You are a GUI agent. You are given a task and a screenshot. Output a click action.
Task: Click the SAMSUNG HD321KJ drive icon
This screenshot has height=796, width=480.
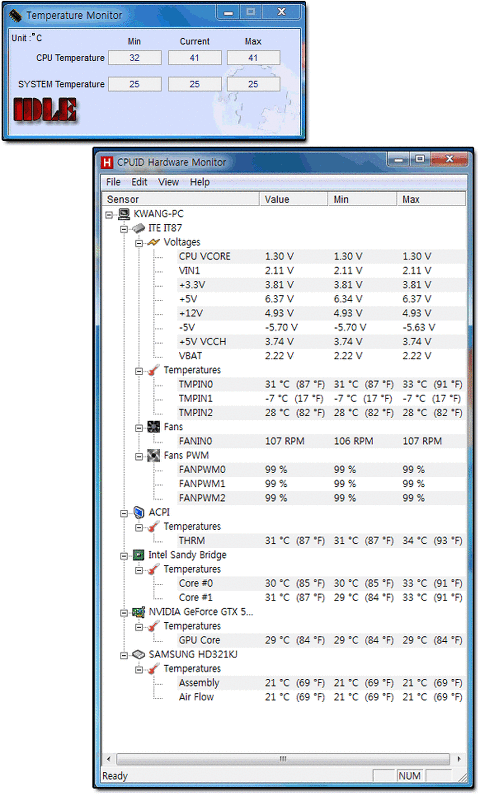click(139, 654)
